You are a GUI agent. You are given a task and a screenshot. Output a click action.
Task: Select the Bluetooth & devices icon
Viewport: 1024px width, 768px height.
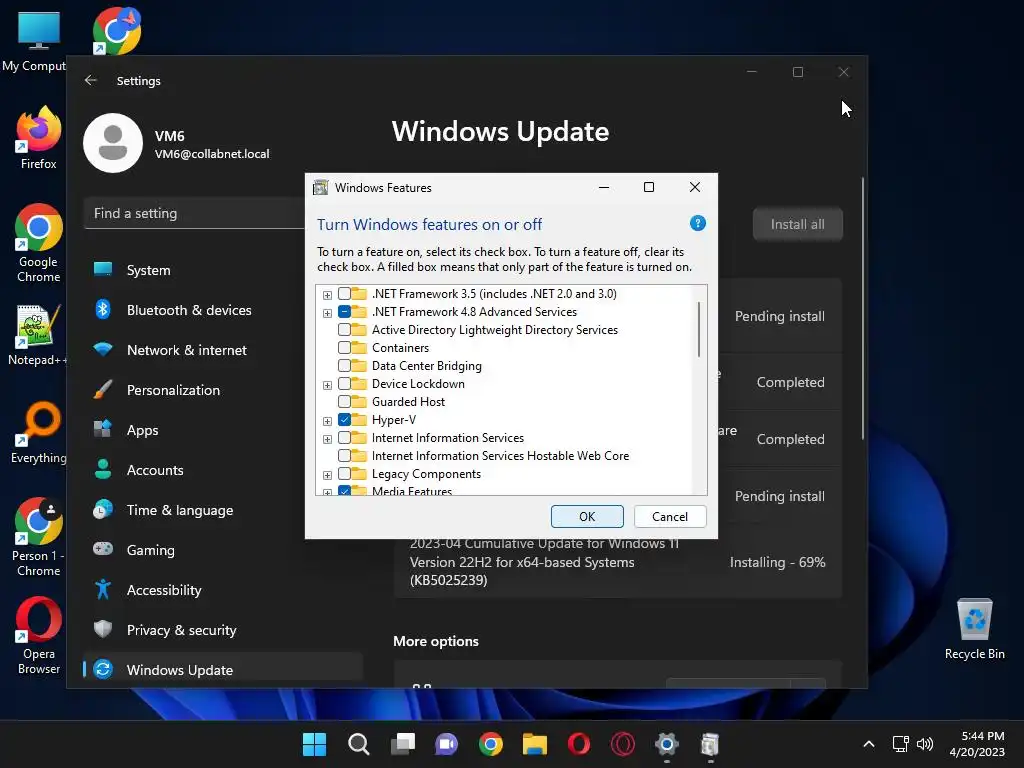pos(103,309)
